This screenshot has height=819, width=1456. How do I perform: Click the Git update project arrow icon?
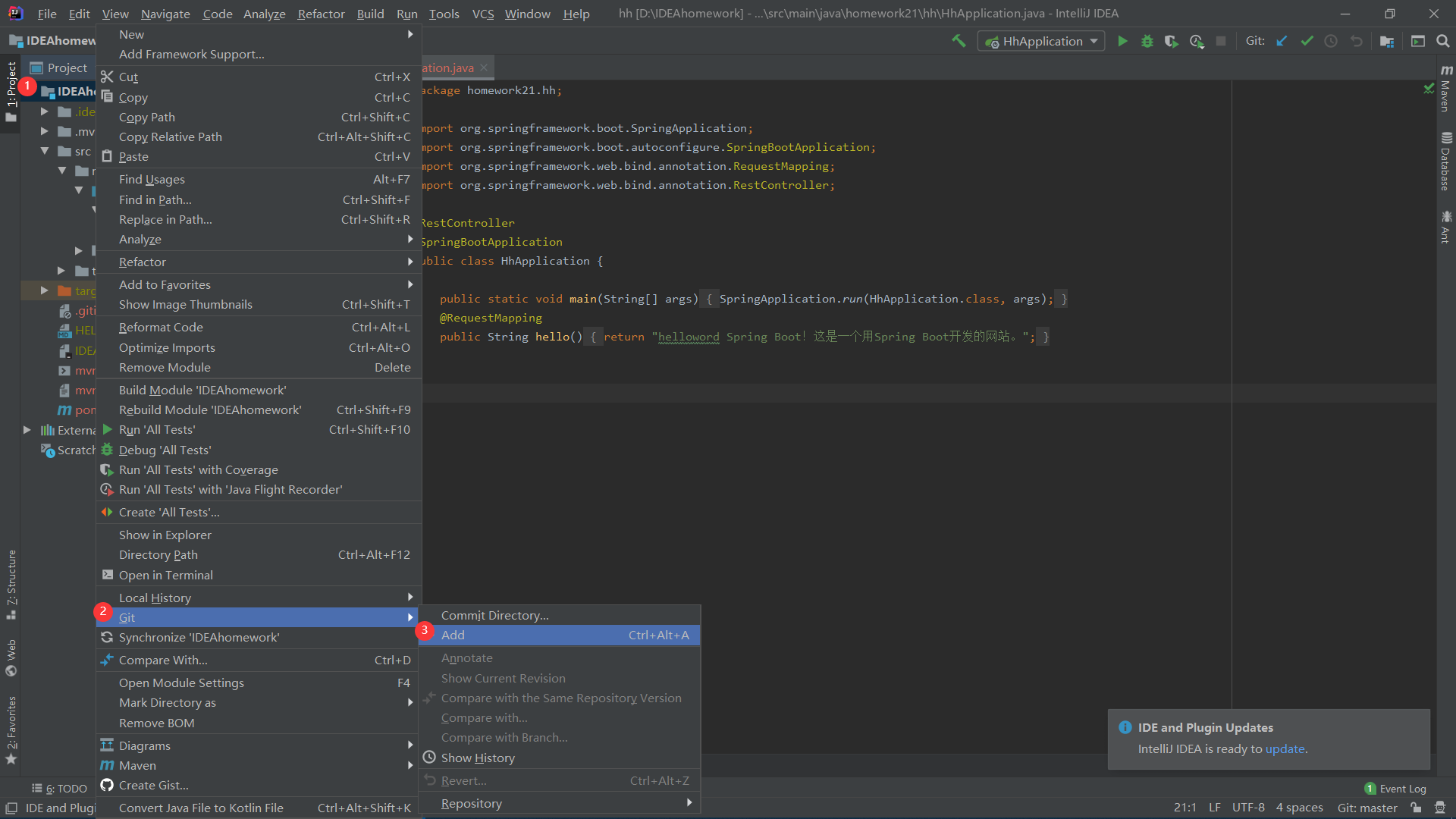(1282, 41)
